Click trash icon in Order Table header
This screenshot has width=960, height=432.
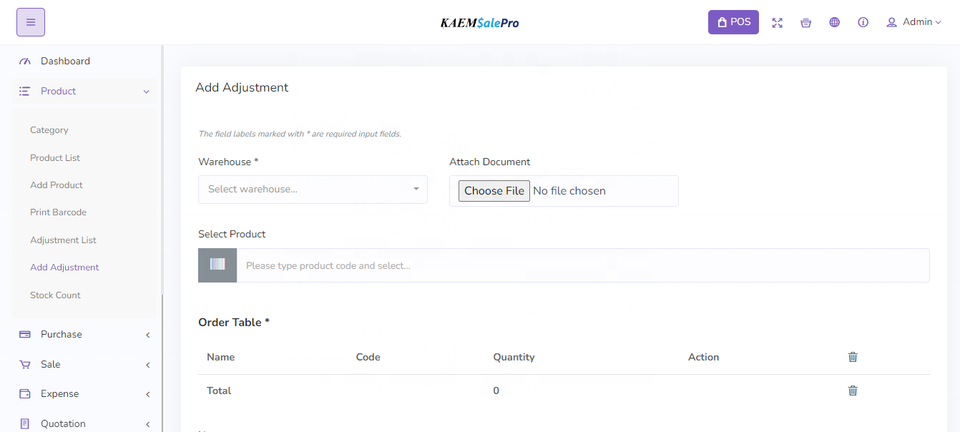853,357
